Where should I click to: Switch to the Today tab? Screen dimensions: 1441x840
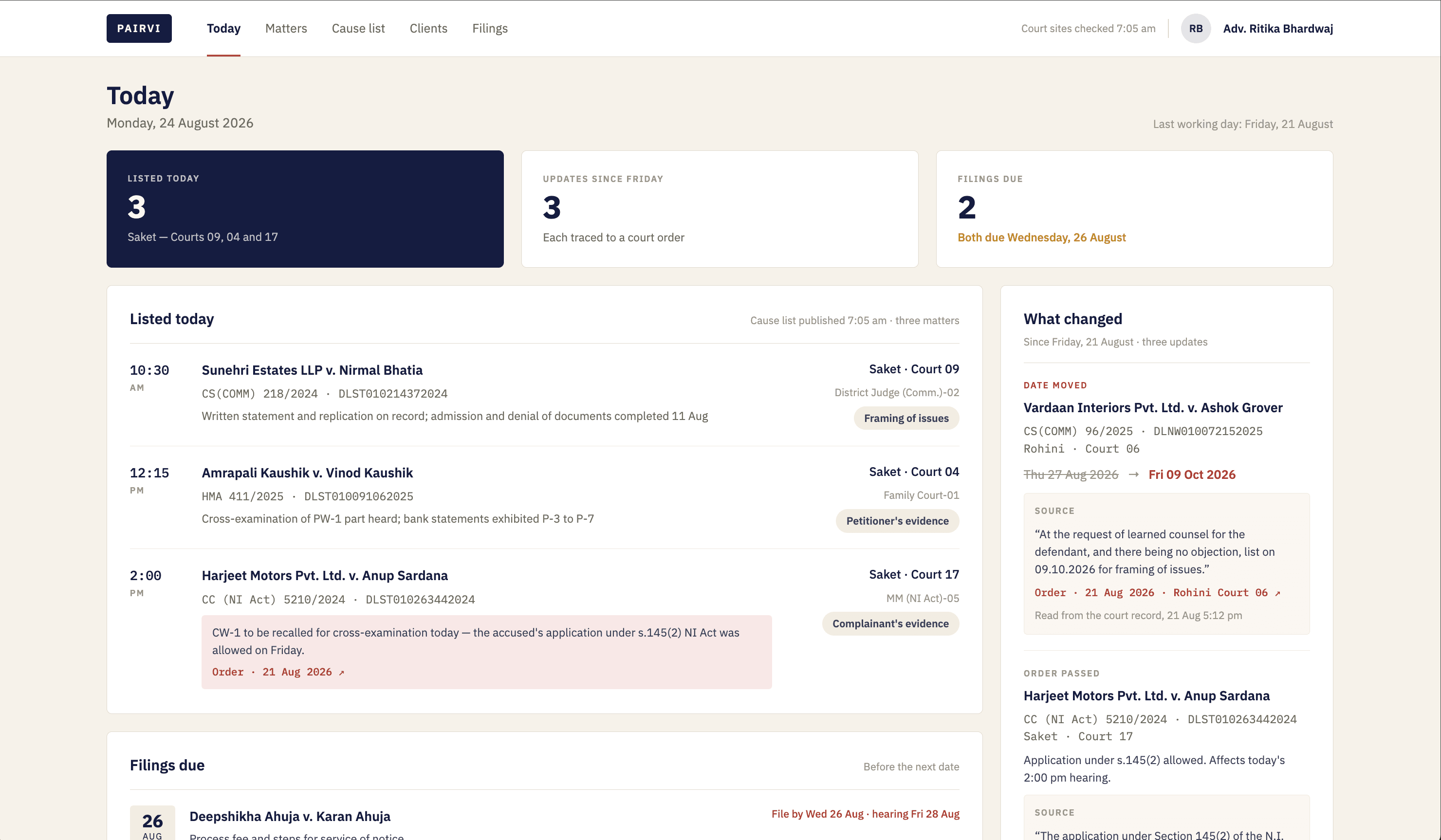pyautogui.click(x=223, y=29)
